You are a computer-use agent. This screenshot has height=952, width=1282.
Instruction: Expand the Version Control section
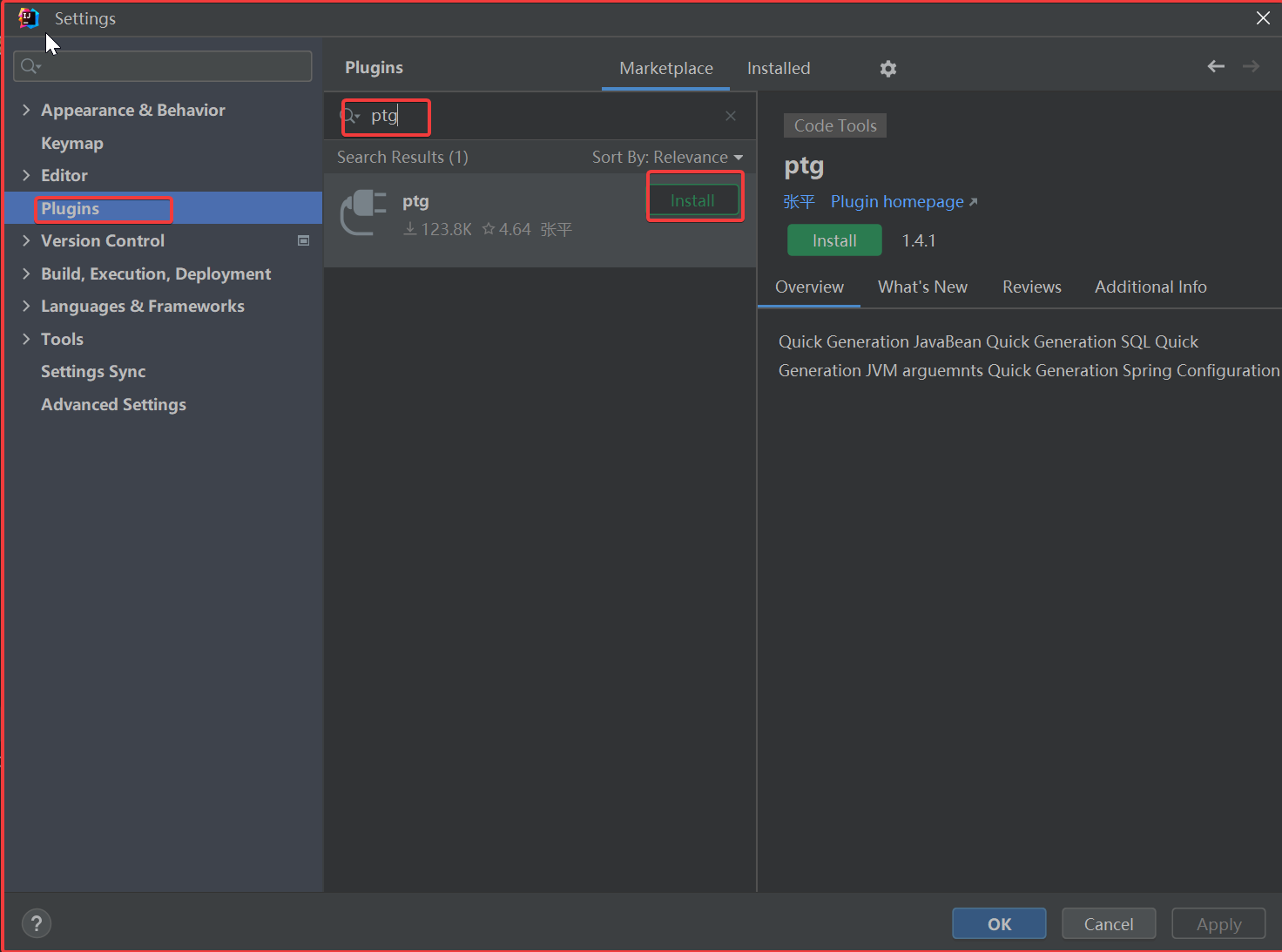point(26,240)
